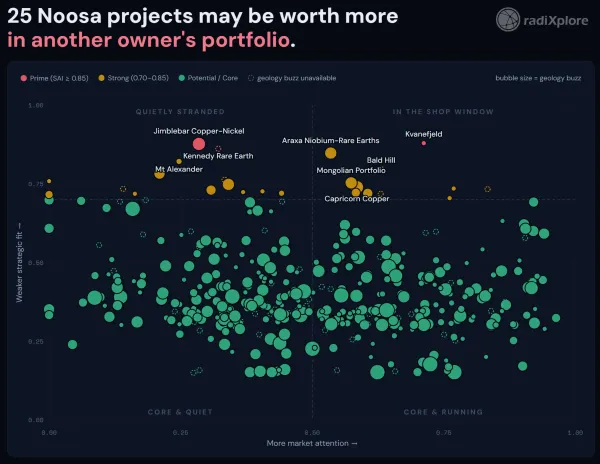Click the Strong (0.70–0.85) legend text
Screen dimensions: 600x464
(x=138, y=78)
